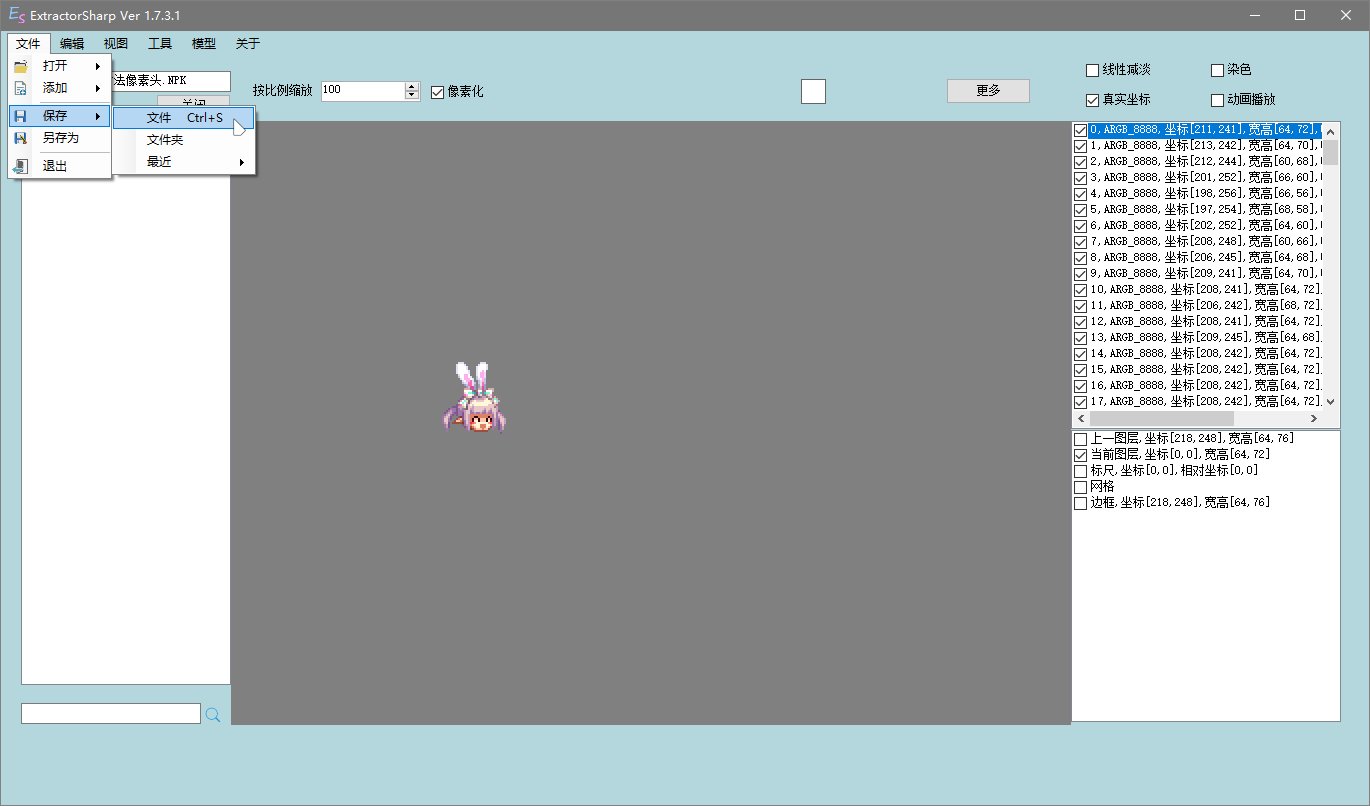Click the exit door icon beside 退出

click(20, 166)
